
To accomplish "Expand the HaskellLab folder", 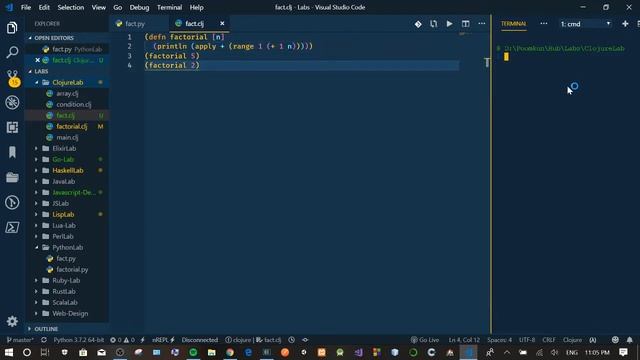I will click(37, 171).
